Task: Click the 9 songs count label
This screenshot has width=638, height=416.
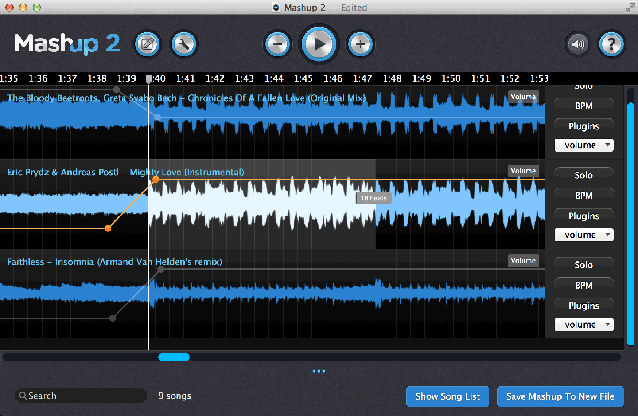Action: click(175, 396)
